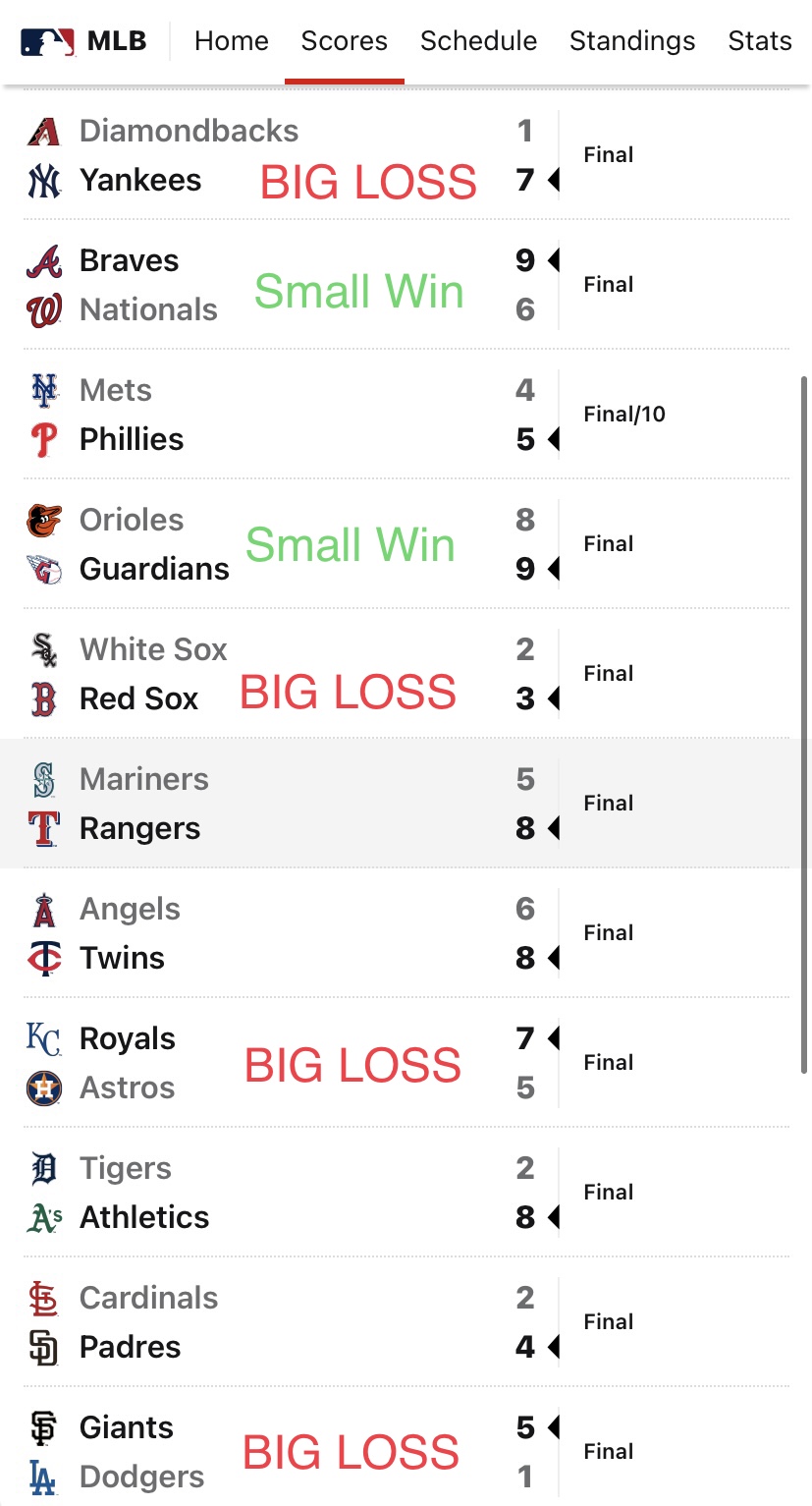Click the Athletics team logo
Screen dimensions: 812x1506
click(44, 1218)
